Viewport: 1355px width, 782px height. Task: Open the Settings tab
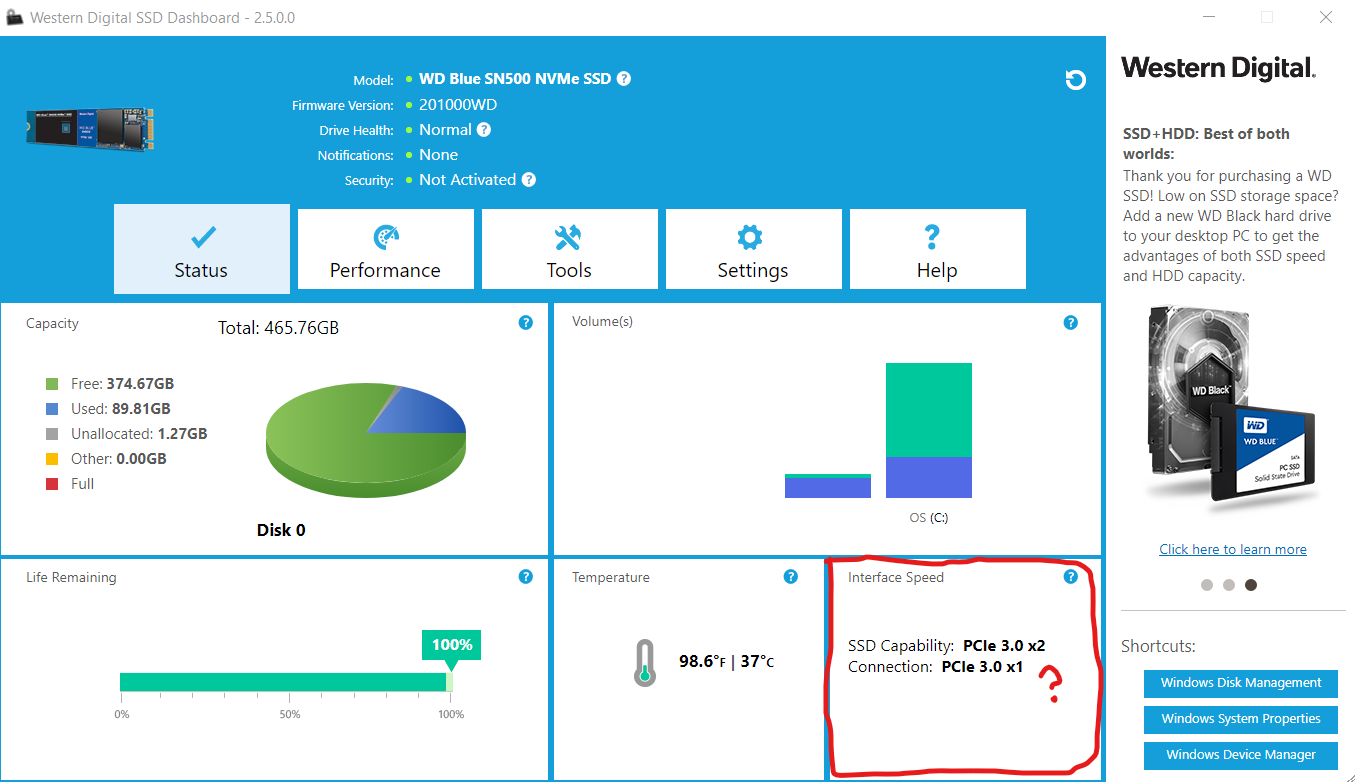[x=754, y=249]
